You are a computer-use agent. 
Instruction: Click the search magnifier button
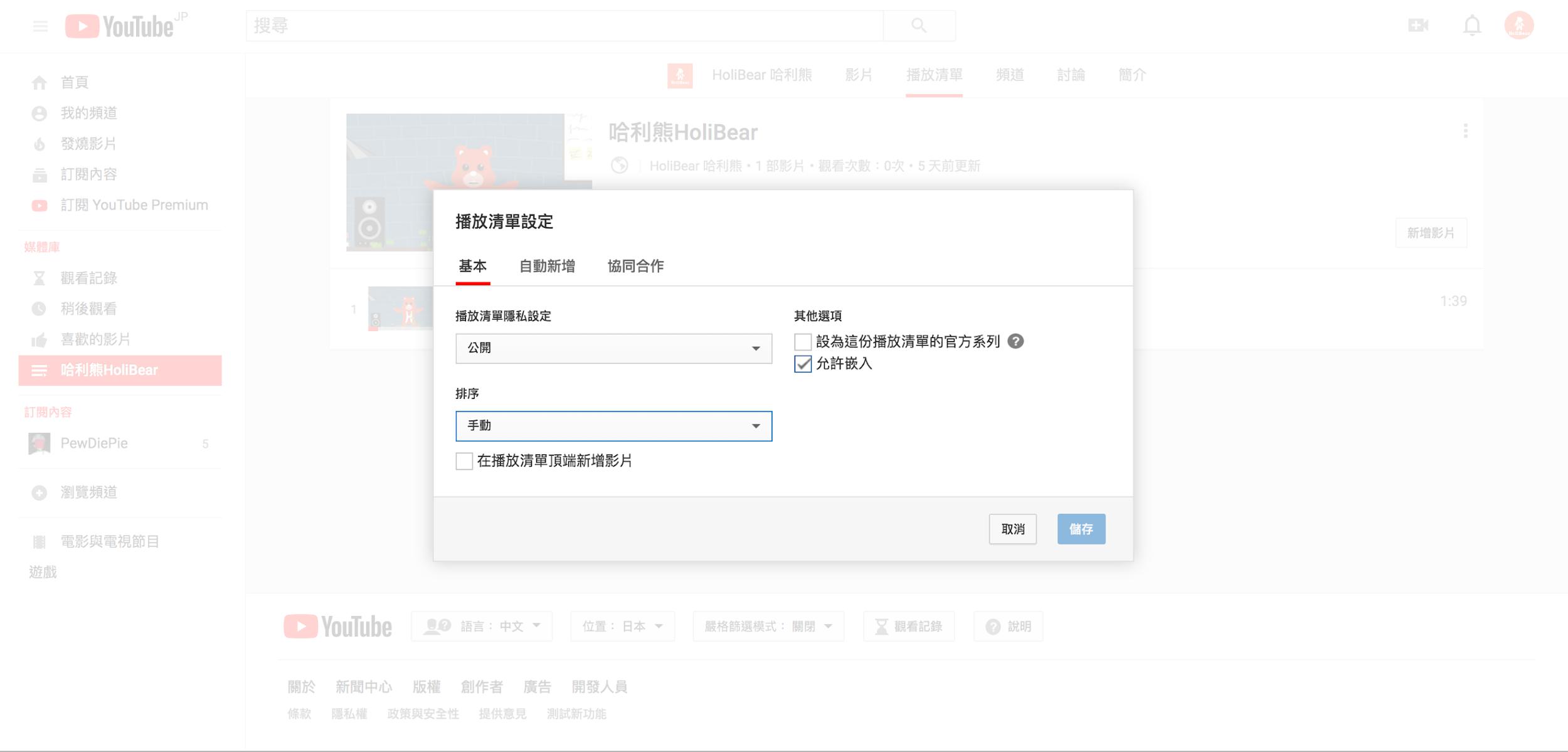point(919,26)
